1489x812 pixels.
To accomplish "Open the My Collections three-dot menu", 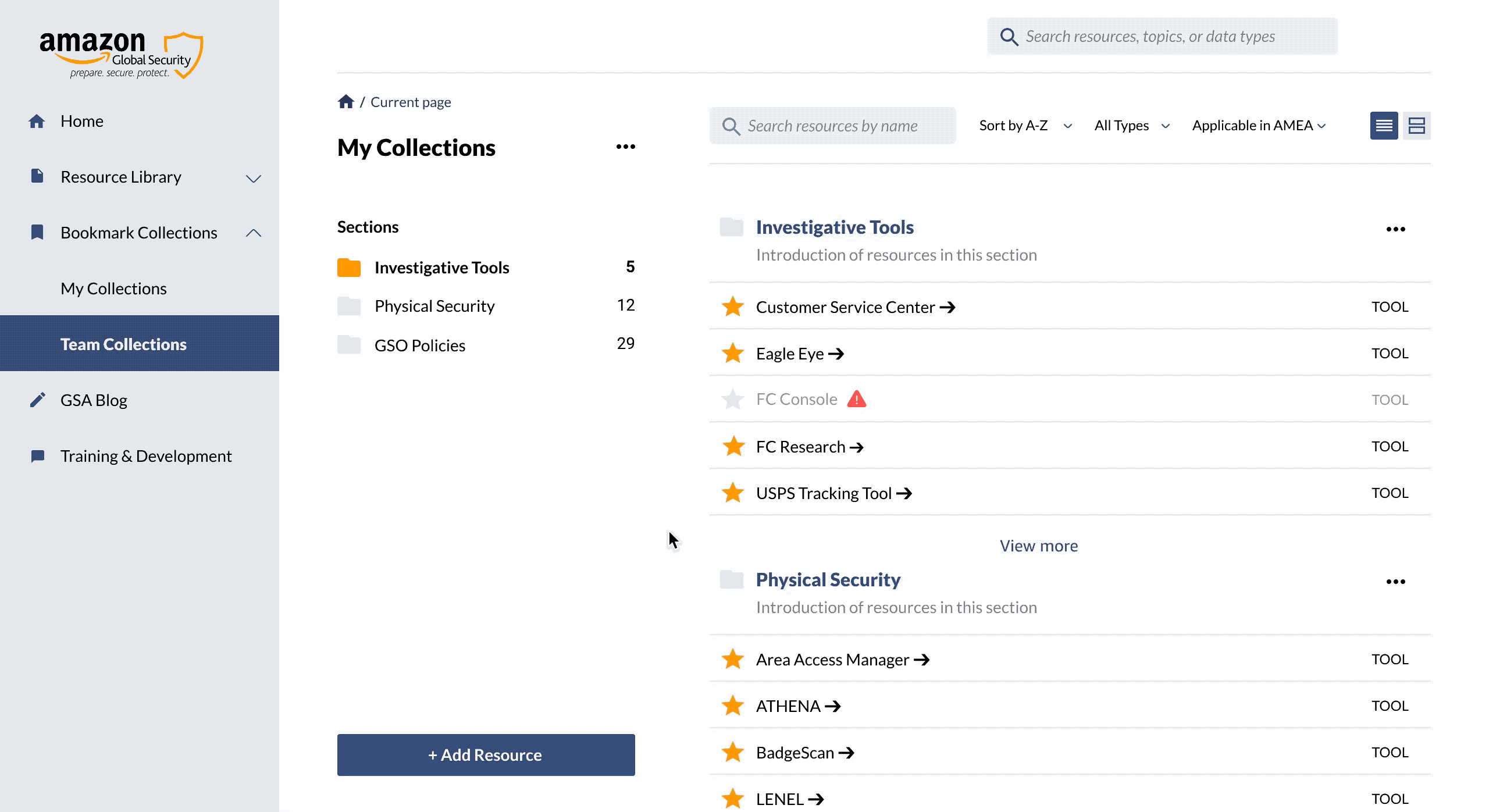I will coord(626,147).
